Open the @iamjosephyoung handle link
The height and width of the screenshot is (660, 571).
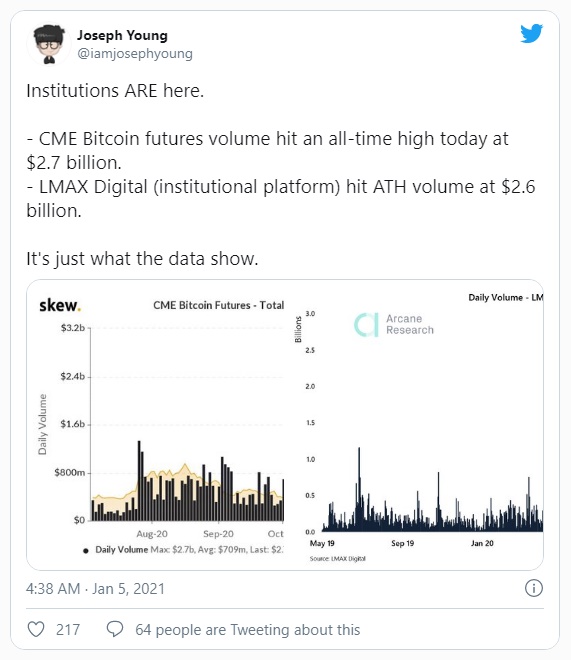tap(135, 53)
